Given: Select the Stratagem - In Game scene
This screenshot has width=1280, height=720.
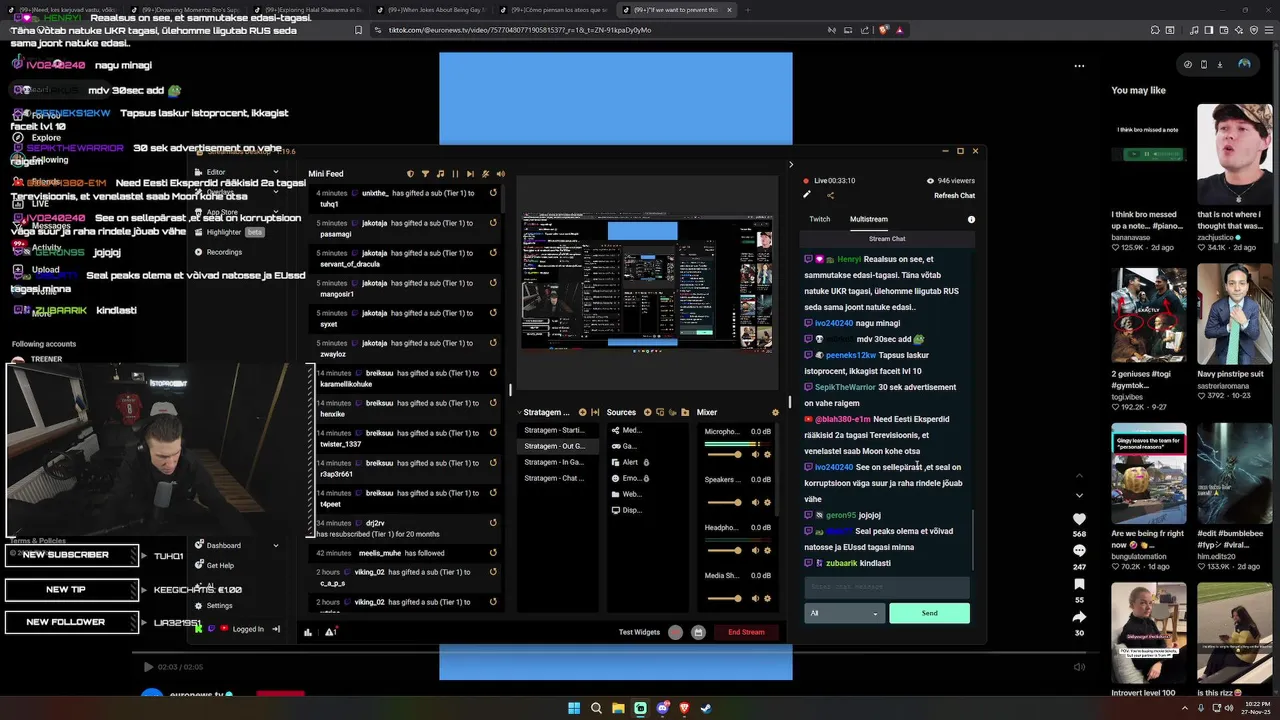Looking at the screenshot, I should click(x=555, y=462).
